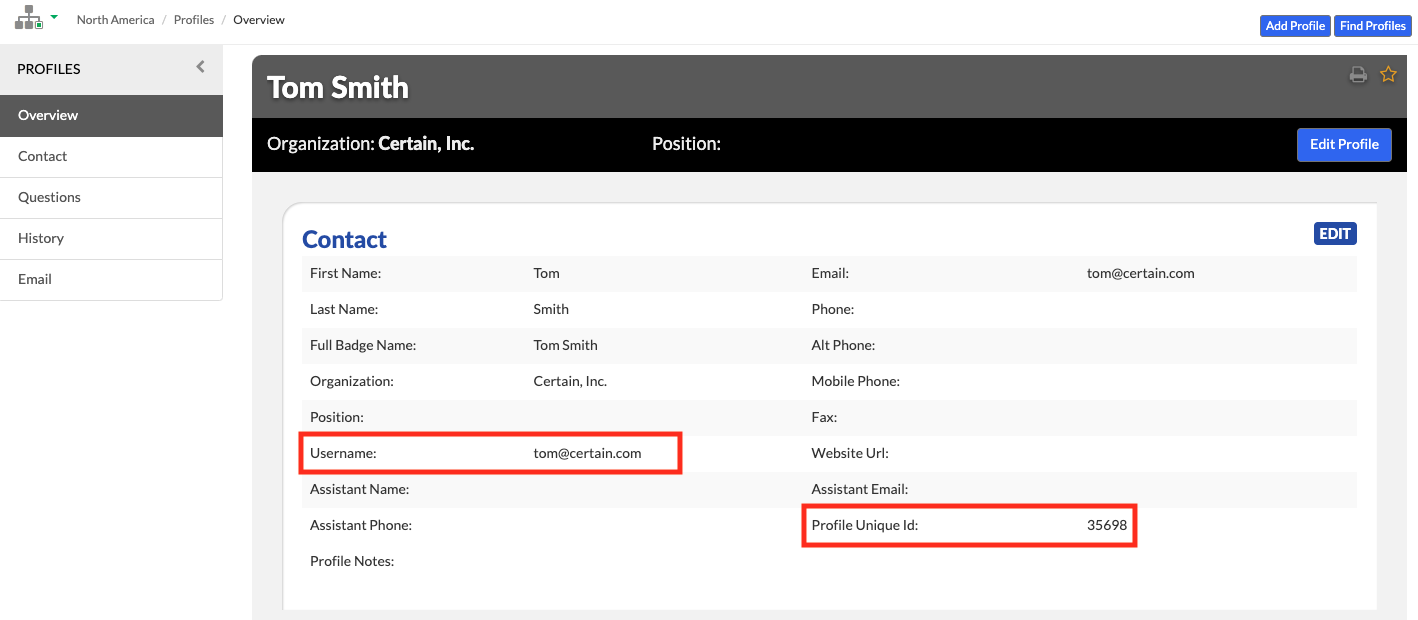Open the History sidebar item
1418x620 pixels.
(111, 238)
